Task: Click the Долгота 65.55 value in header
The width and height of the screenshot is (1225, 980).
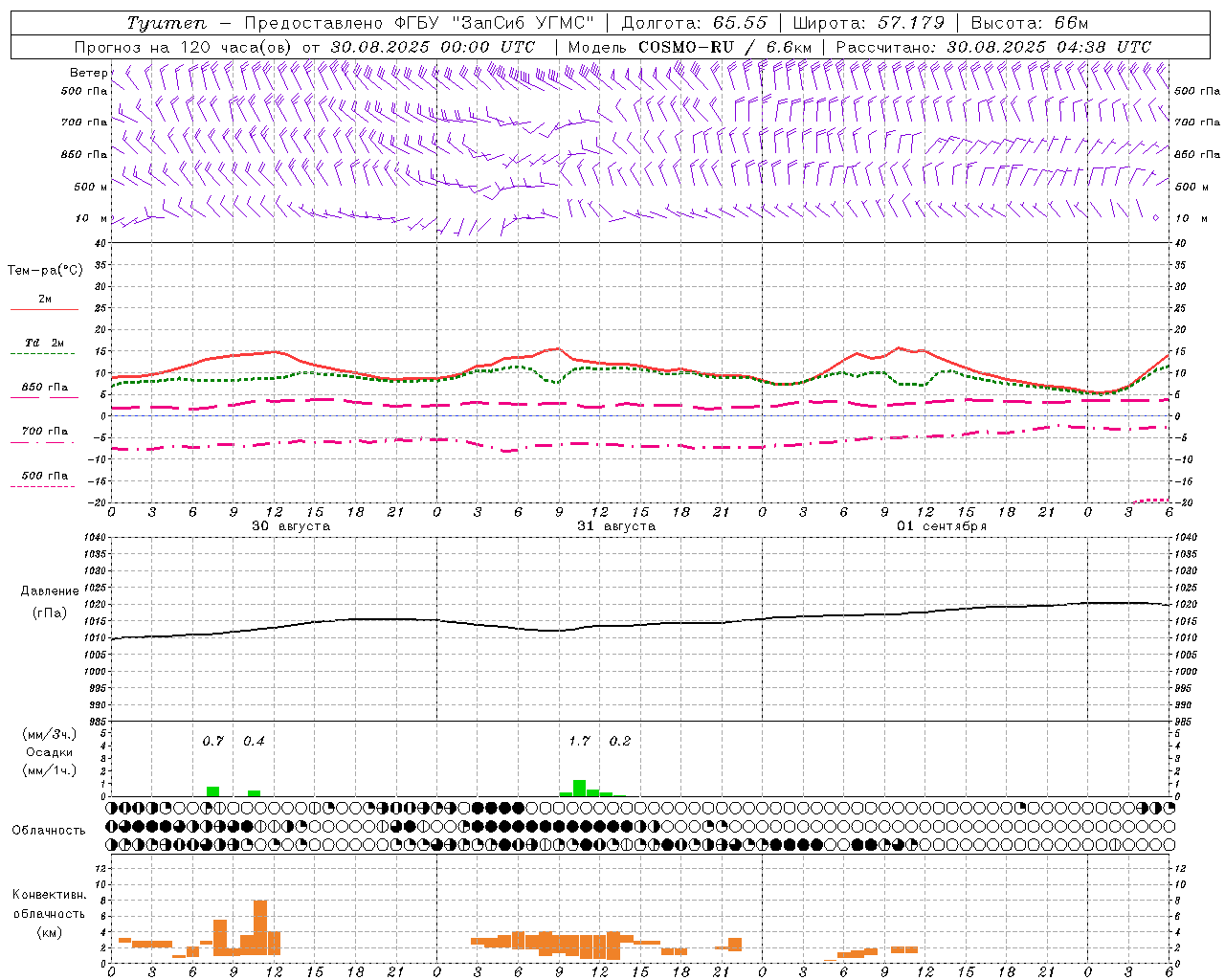Action: (x=740, y=23)
